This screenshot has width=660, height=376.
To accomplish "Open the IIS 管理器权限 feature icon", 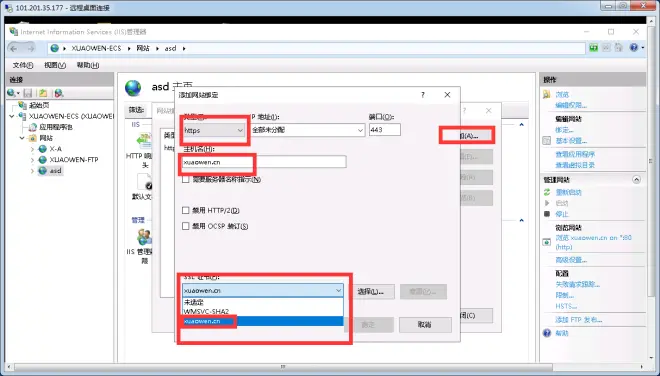I will [144, 237].
